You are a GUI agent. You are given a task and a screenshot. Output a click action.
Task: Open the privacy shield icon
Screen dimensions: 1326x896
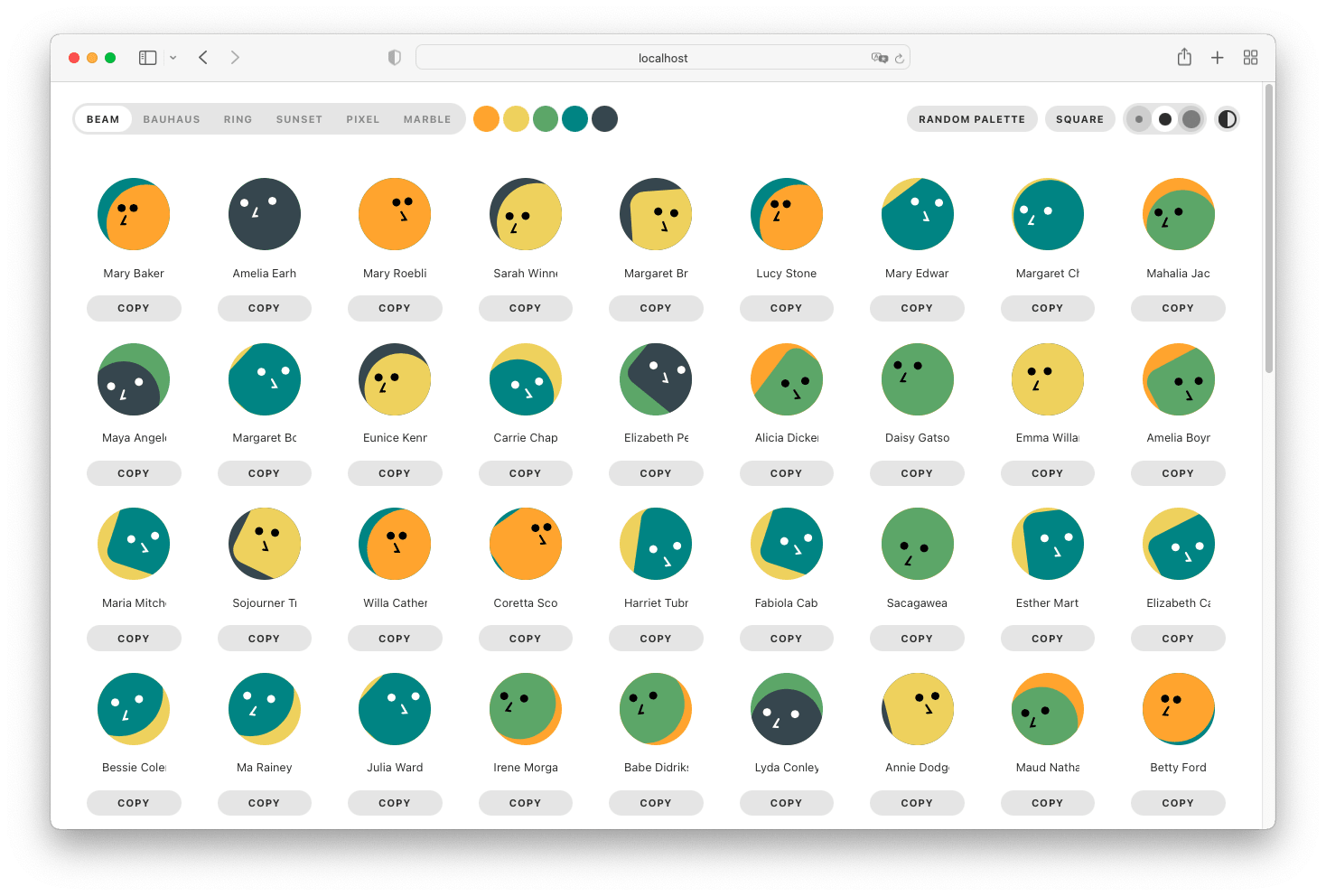click(395, 58)
